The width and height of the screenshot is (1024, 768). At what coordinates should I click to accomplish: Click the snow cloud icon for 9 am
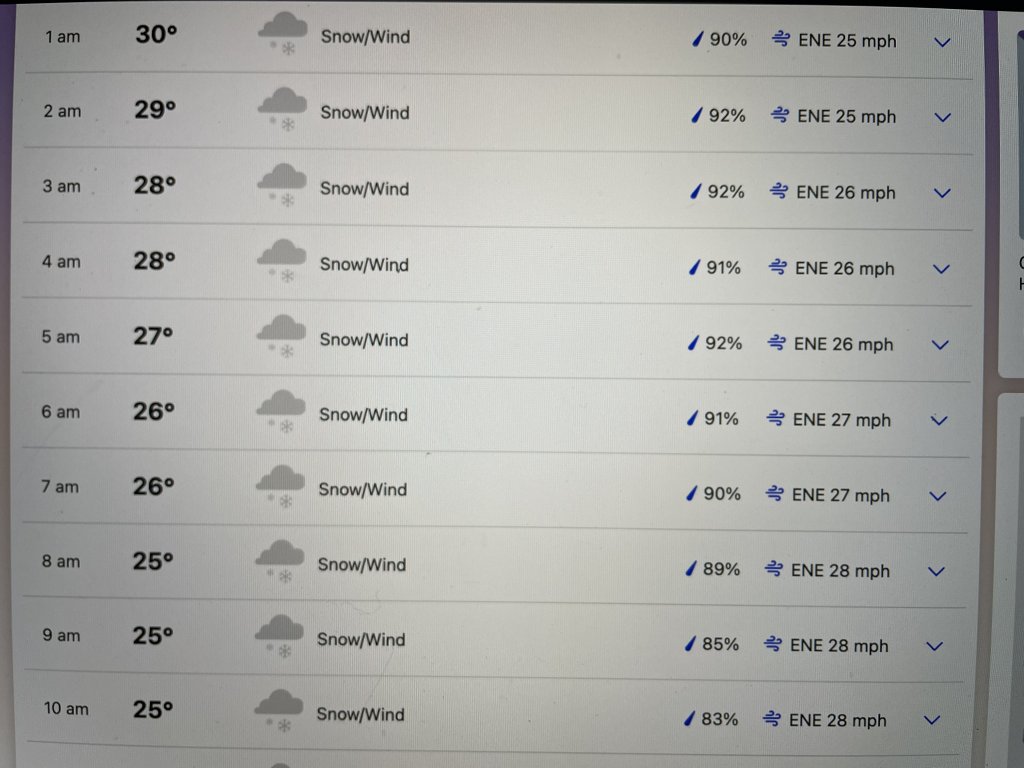279,634
